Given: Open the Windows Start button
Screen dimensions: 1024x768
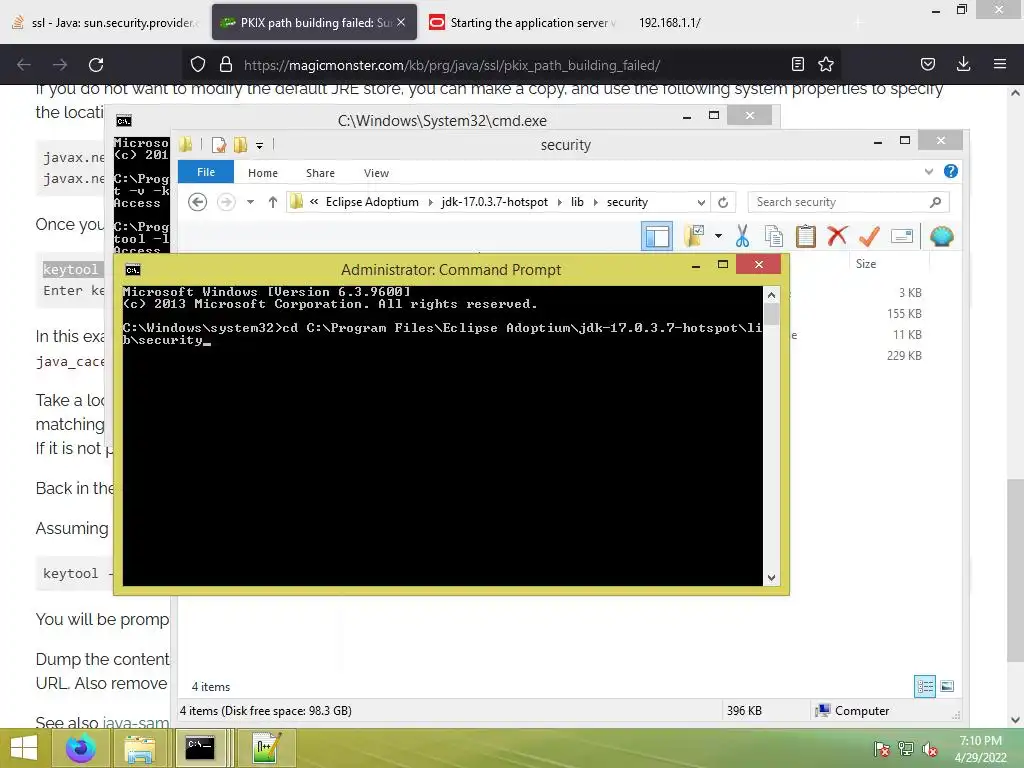Looking at the screenshot, I should [24, 748].
